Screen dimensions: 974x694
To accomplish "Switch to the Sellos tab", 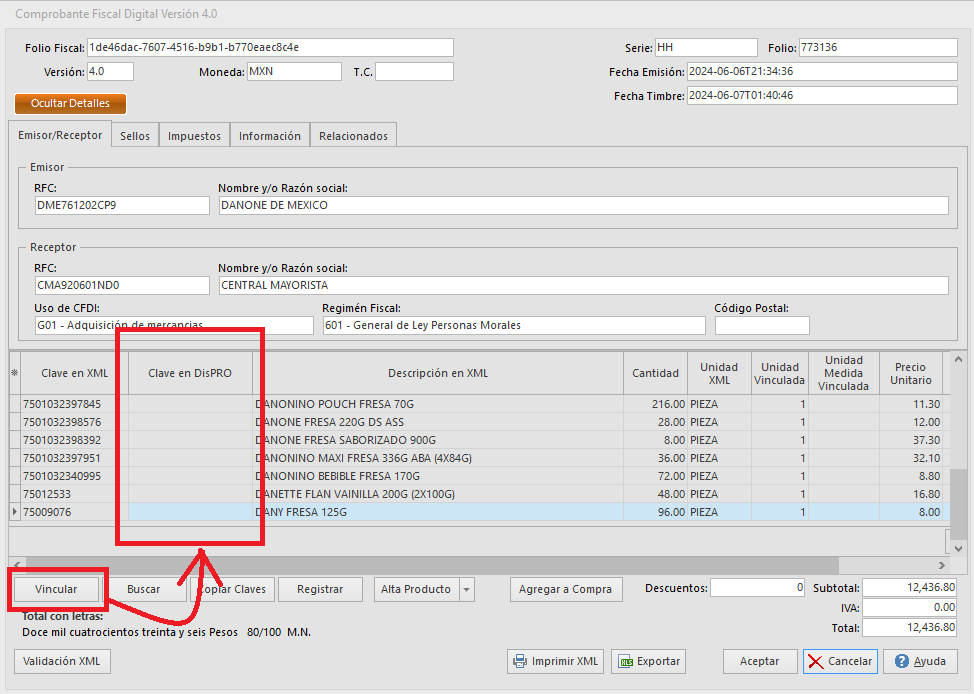I will pos(134,134).
